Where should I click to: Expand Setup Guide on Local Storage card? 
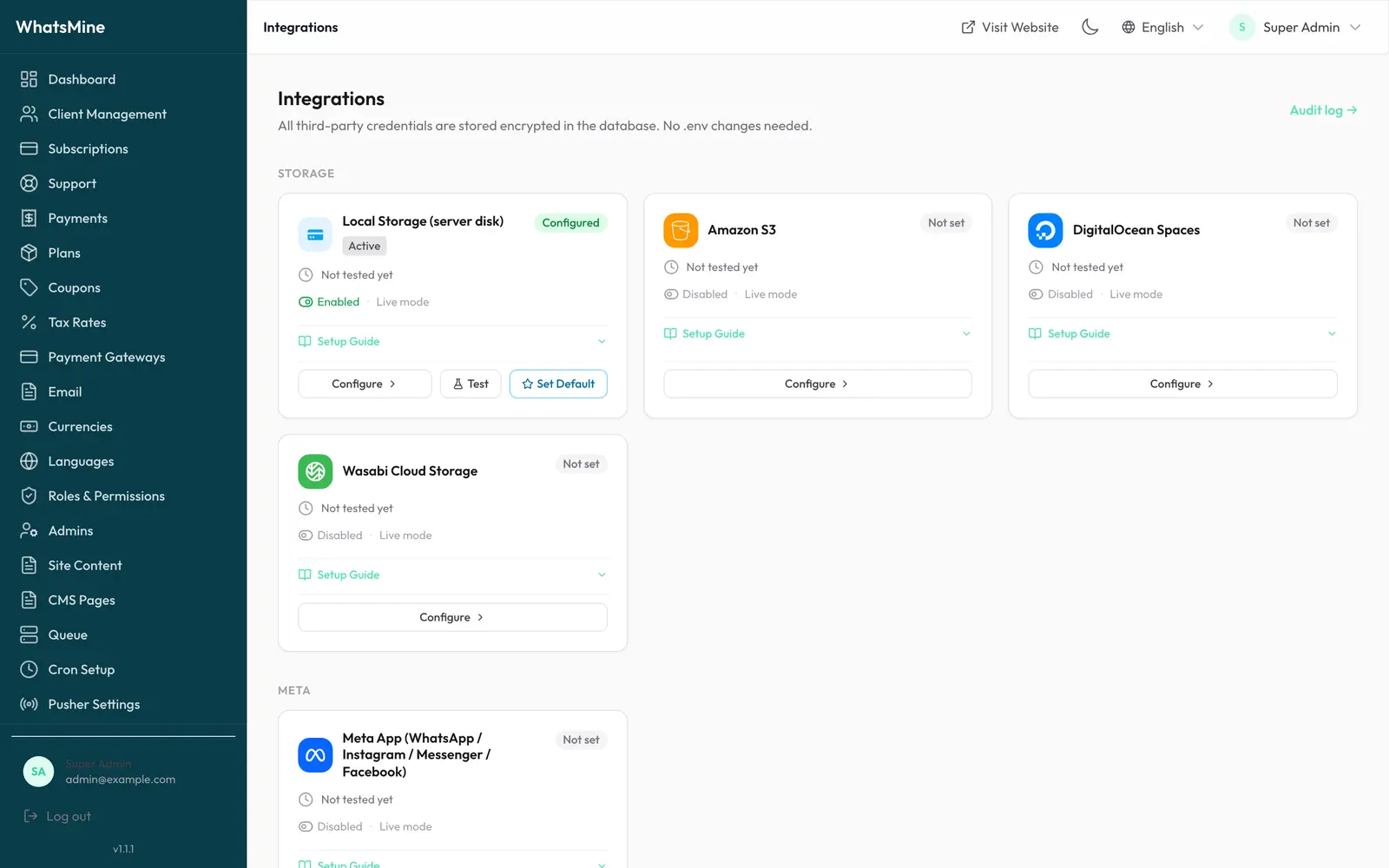(452, 341)
